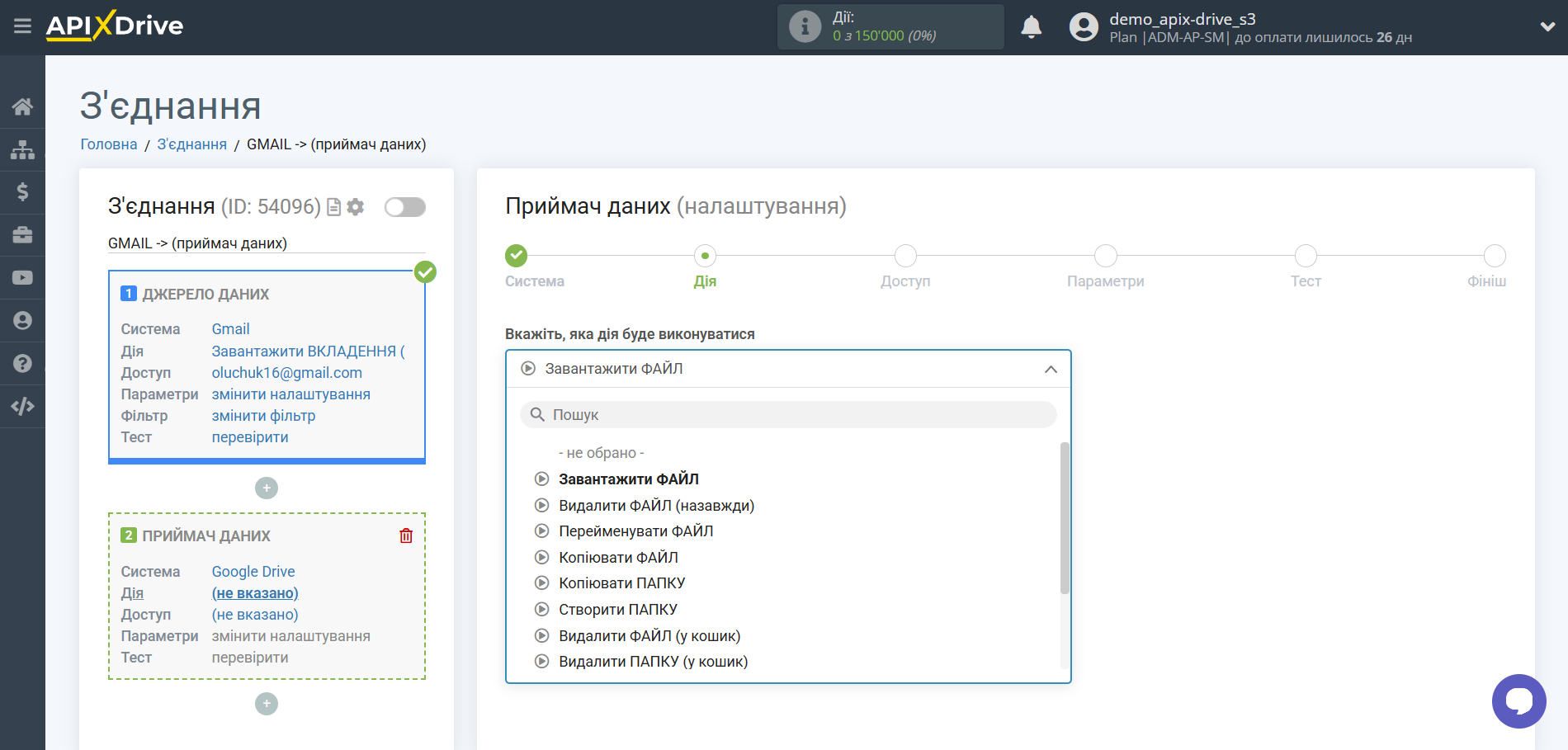Image resolution: width=1568 pixels, height=750 pixels.
Task: Select the Перейменувати ФАЙЛ option
Action: (636, 531)
